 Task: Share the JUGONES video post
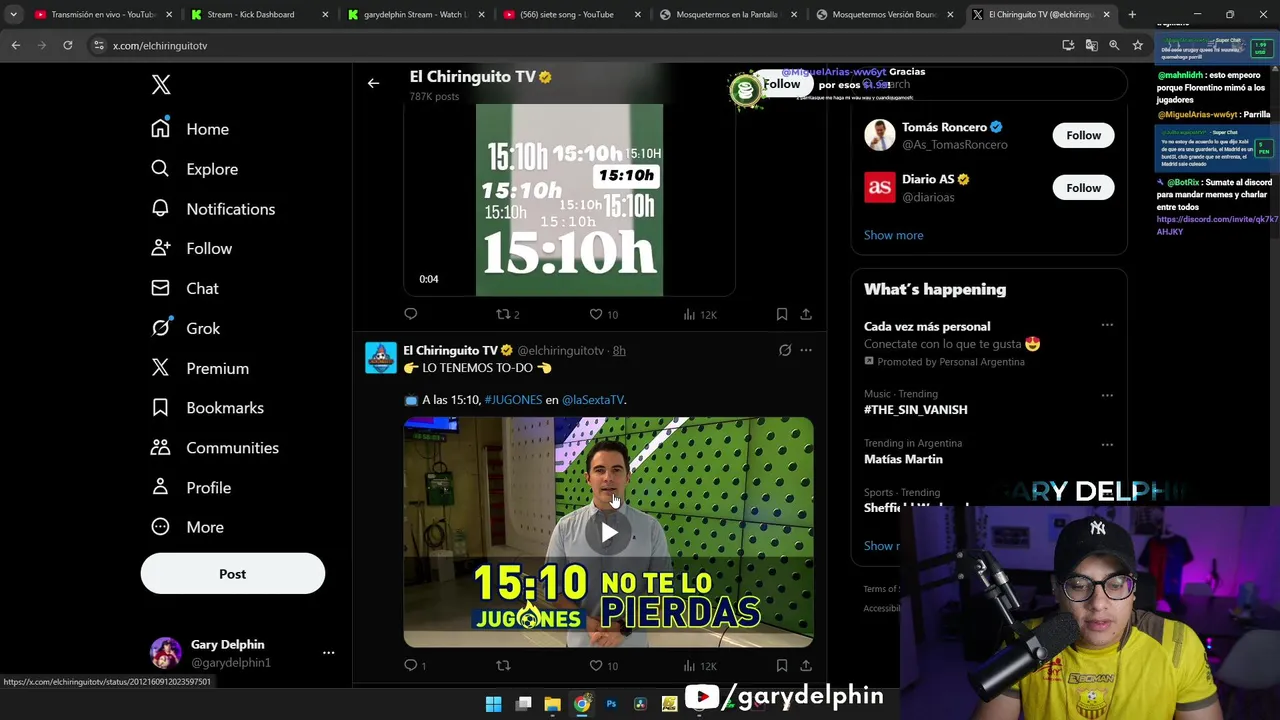pos(806,665)
